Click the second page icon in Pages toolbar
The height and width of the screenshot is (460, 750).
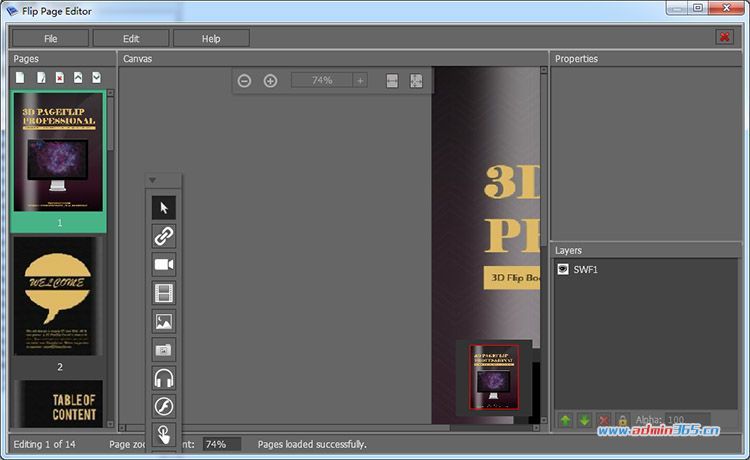pyautogui.click(x=41, y=77)
